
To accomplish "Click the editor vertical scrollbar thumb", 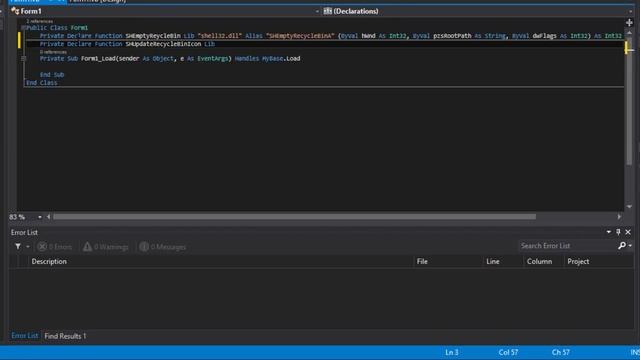I will [x=629, y=102].
